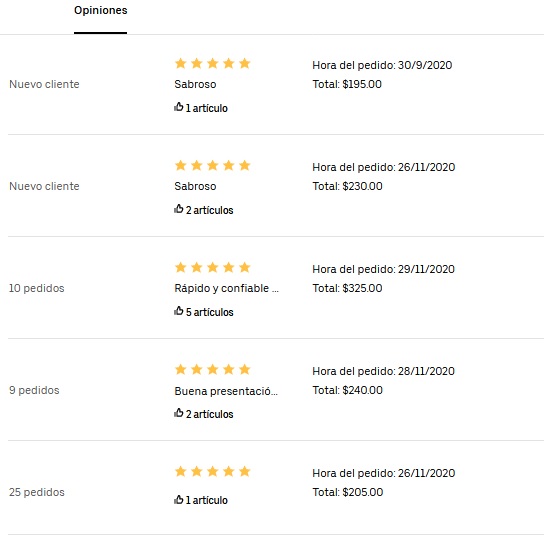Open '2 artículos' link on 28/11/2020 review
This screenshot has height=539, width=544.
pos(210,414)
